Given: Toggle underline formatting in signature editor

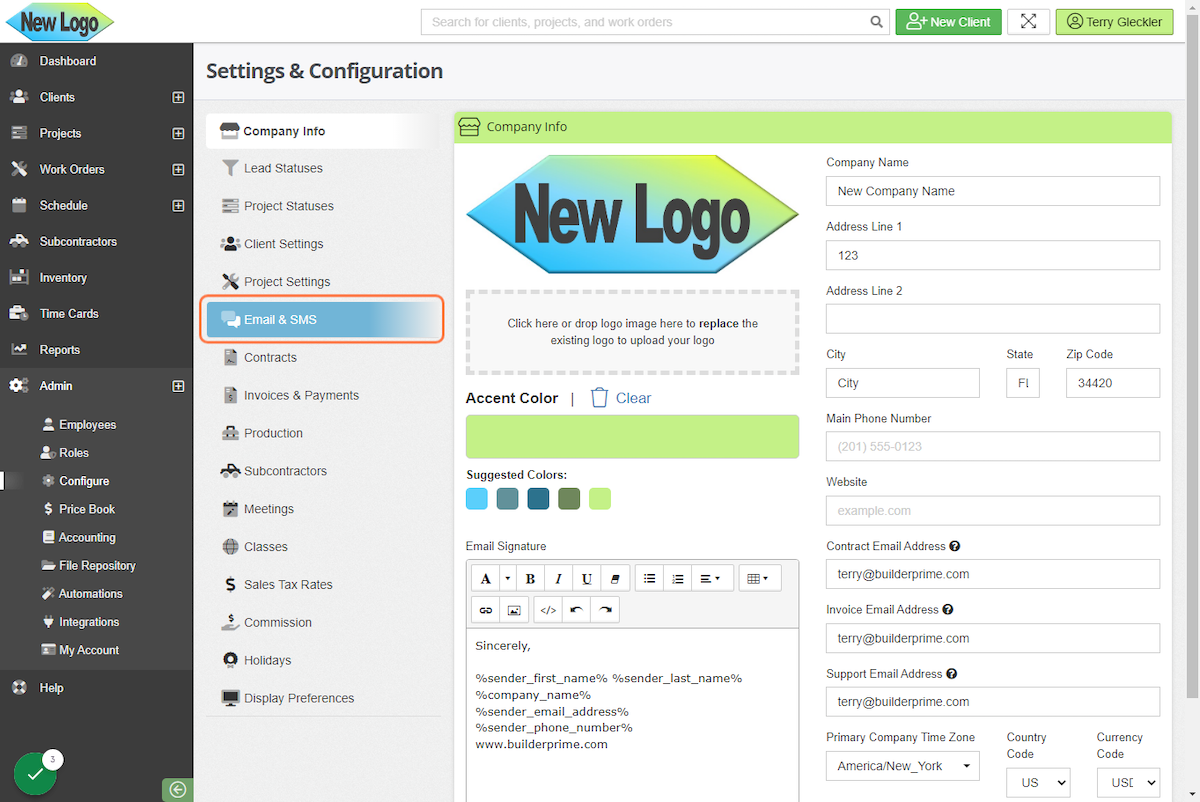Looking at the screenshot, I should coord(587,579).
